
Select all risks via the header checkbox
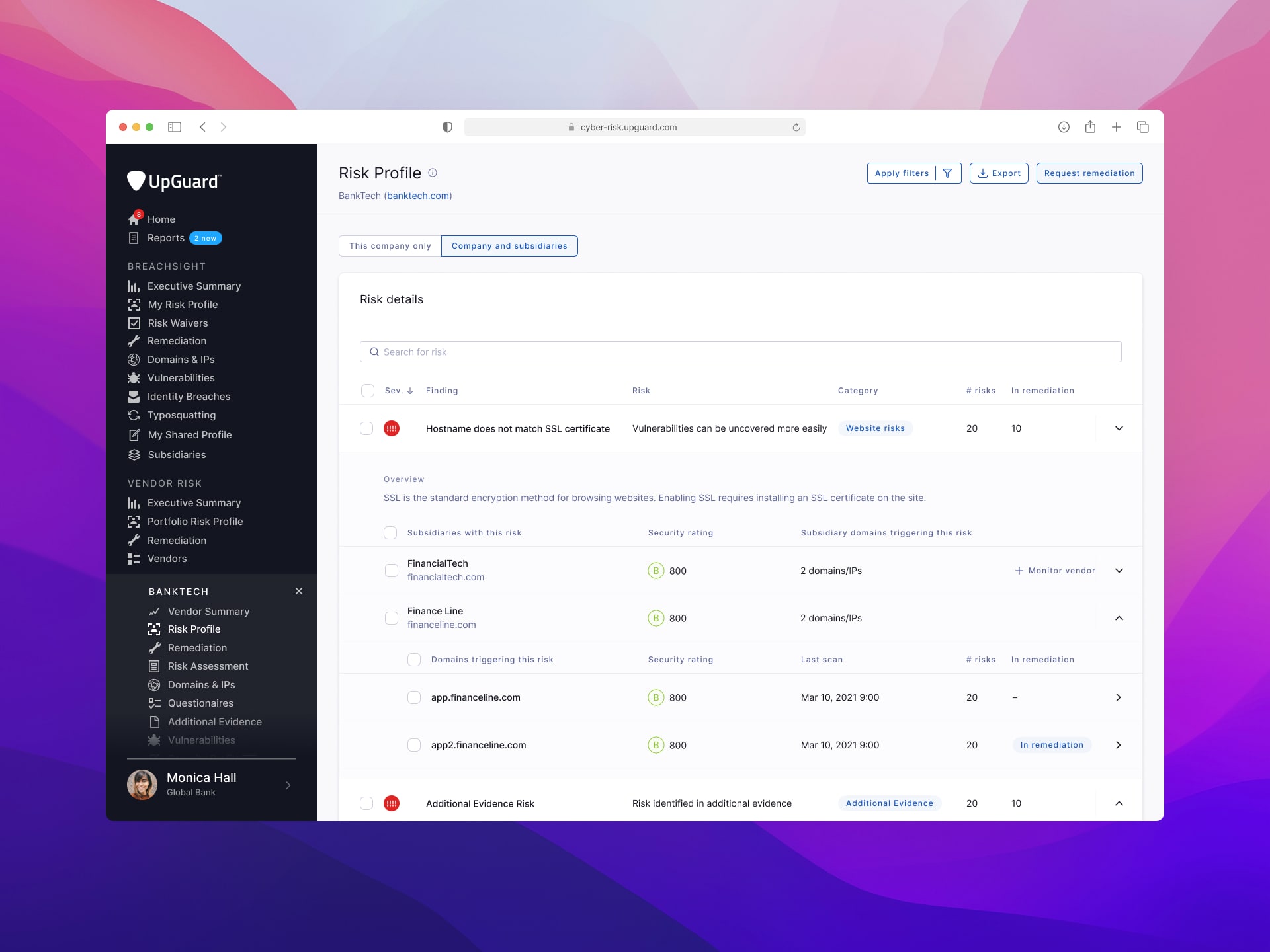click(x=368, y=391)
